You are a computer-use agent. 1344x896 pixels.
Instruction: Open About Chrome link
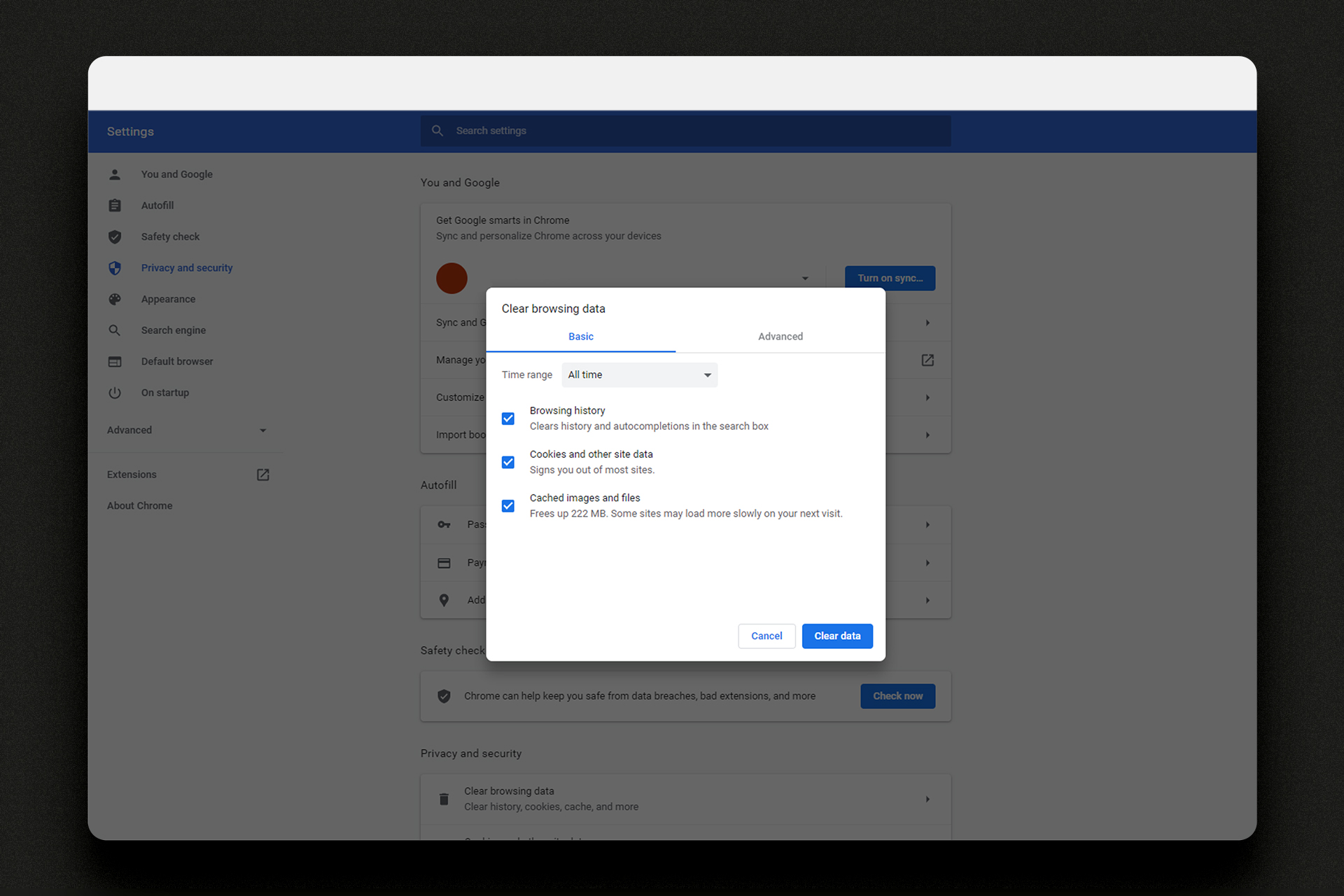139,505
